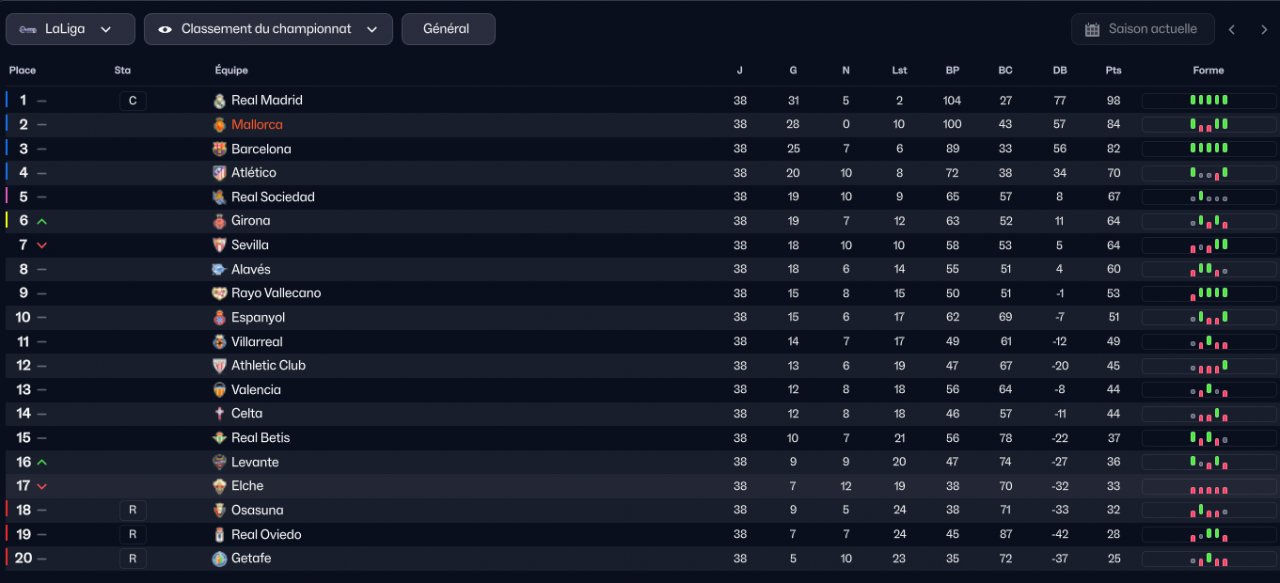Click the Barcelona club crest icon
The height and width of the screenshot is (583, 1280).
coord(220,149)
